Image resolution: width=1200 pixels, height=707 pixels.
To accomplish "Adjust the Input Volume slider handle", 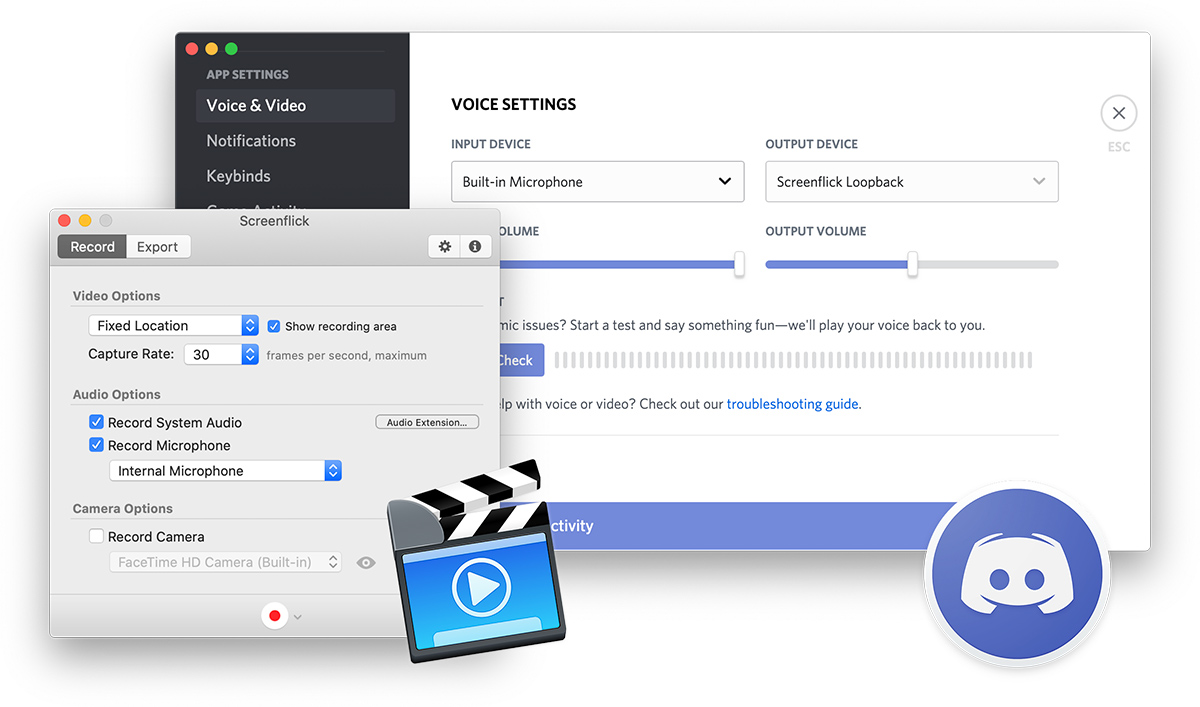I will tap(739, 264).
